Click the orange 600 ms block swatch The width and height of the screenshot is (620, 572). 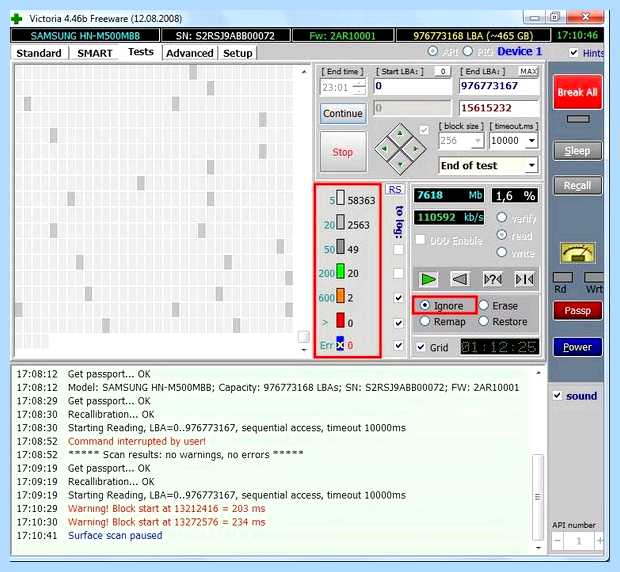[340, 295]
